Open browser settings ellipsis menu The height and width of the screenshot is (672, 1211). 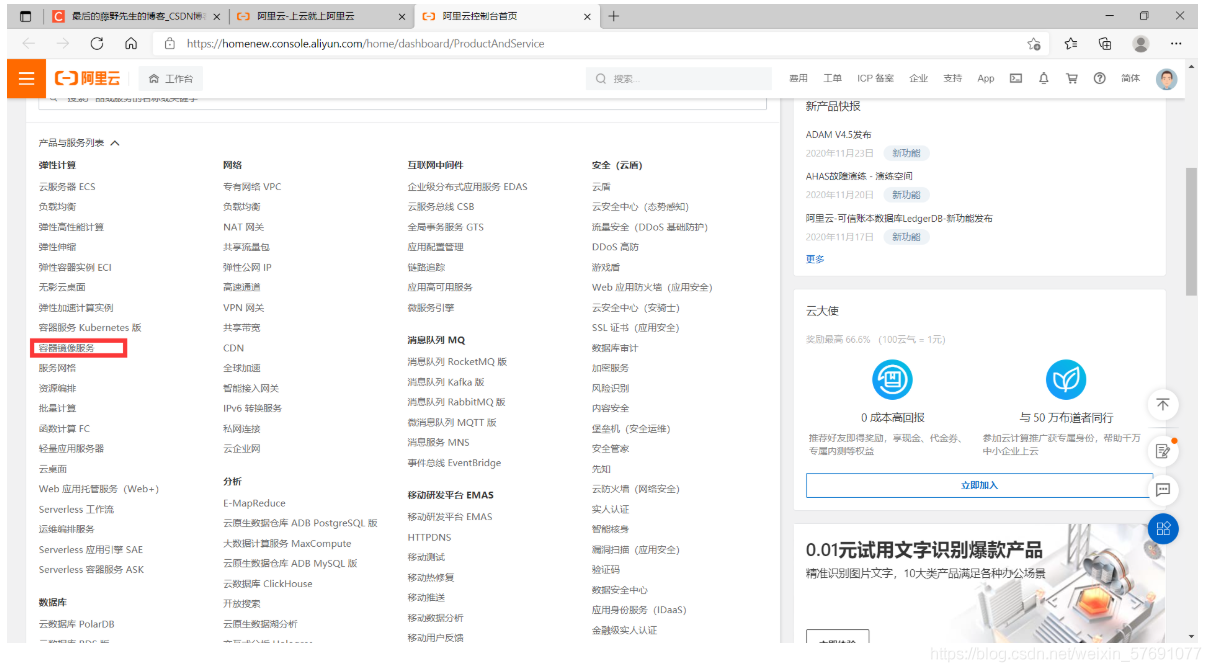click(1176, 44)
